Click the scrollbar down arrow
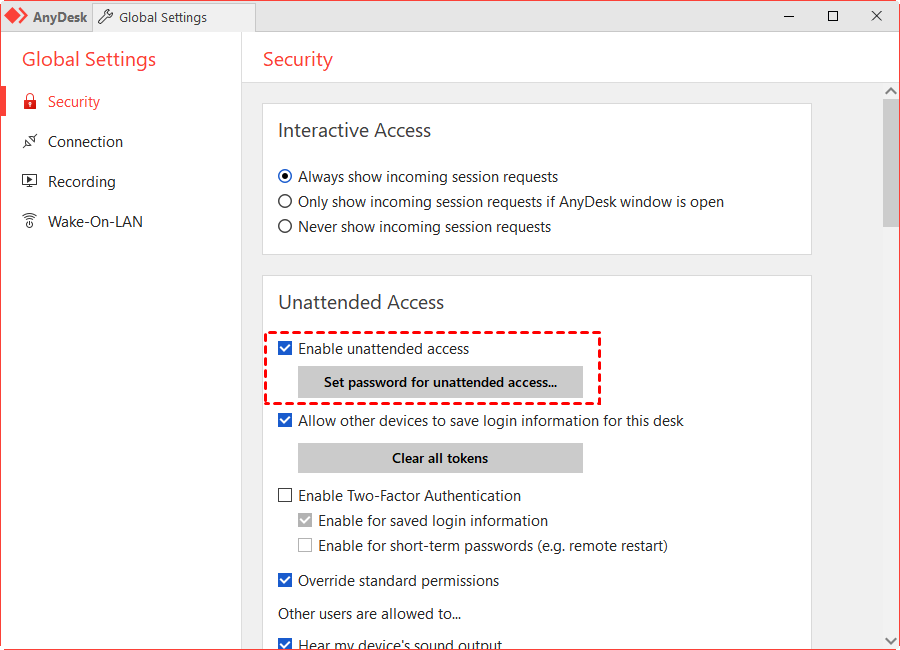 click(x=891, y=641)
